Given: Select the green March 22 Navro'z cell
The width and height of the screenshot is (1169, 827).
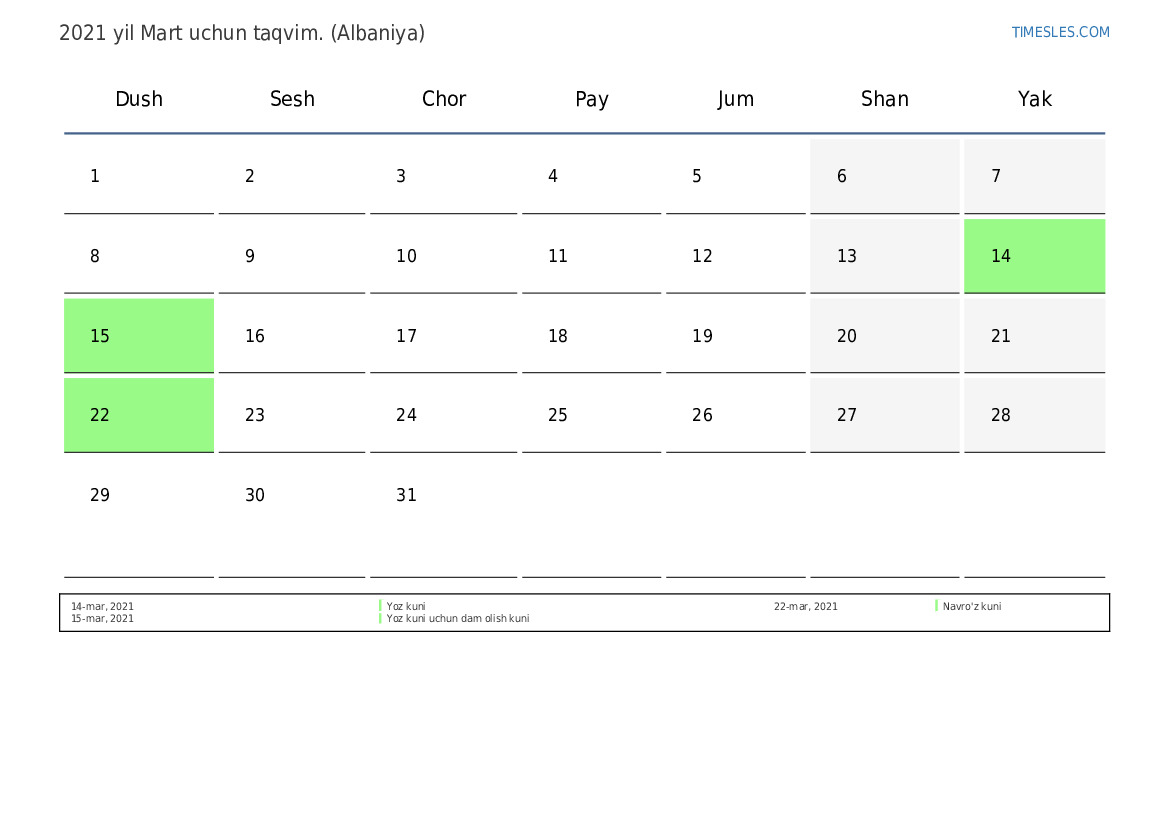Looking at the screenshot, I should click(139, 415).
